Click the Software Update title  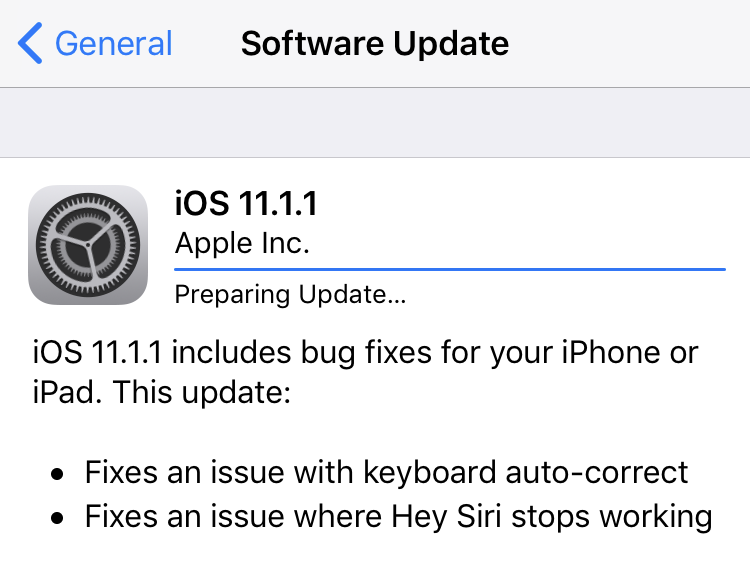coord(375,44)
